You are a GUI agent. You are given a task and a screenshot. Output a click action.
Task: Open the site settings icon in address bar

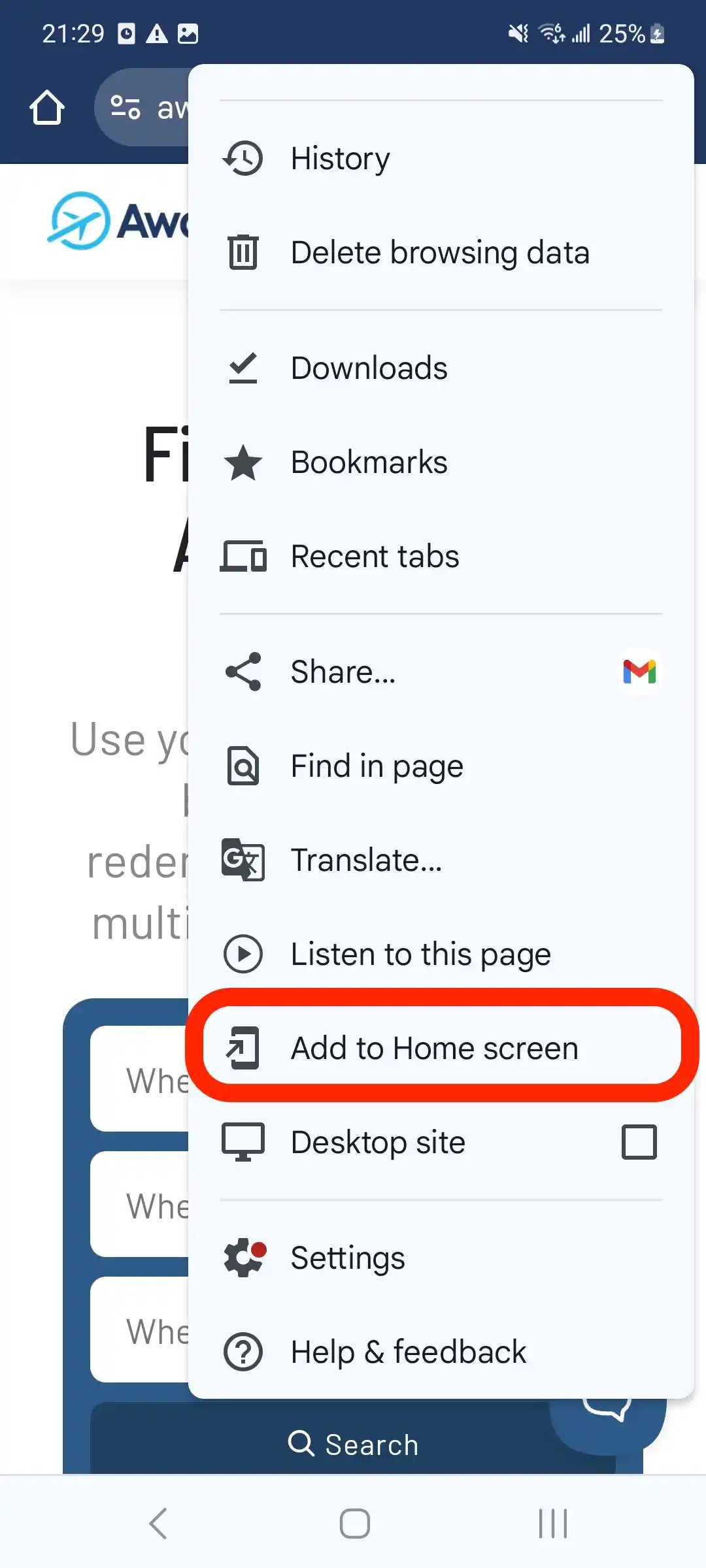click(x=125, y=108)
